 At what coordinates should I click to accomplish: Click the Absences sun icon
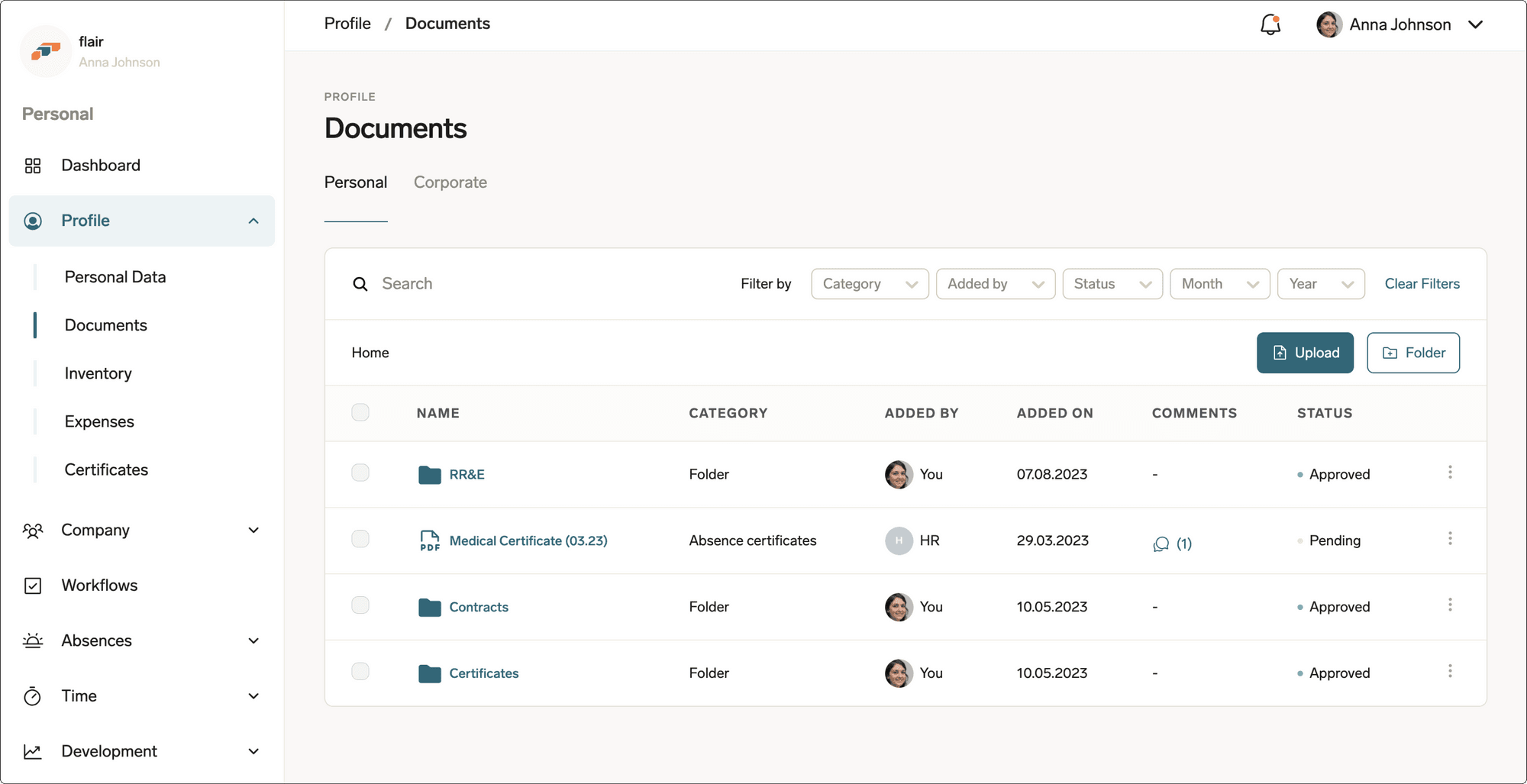33,640
